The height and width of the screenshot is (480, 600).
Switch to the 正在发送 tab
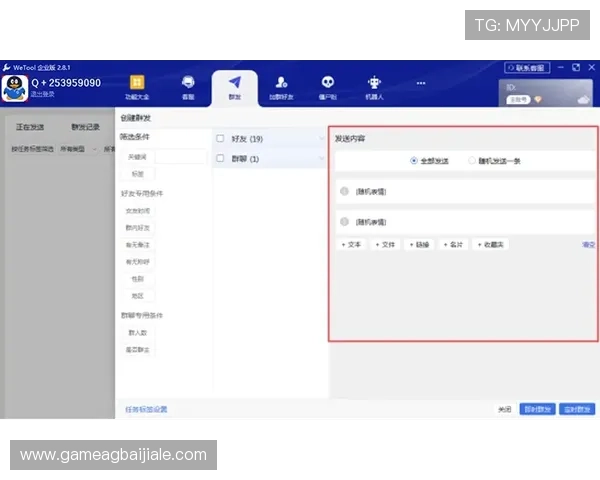pos(30,127)
